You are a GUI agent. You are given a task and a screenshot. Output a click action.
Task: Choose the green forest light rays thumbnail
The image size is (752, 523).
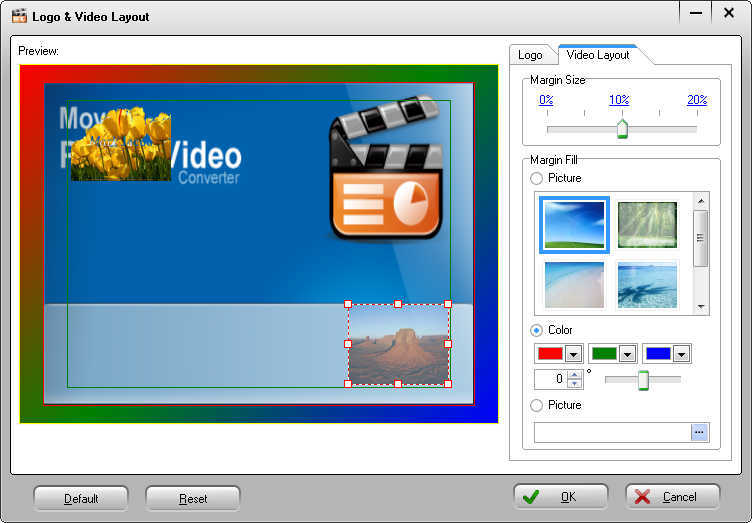point(647,224)
